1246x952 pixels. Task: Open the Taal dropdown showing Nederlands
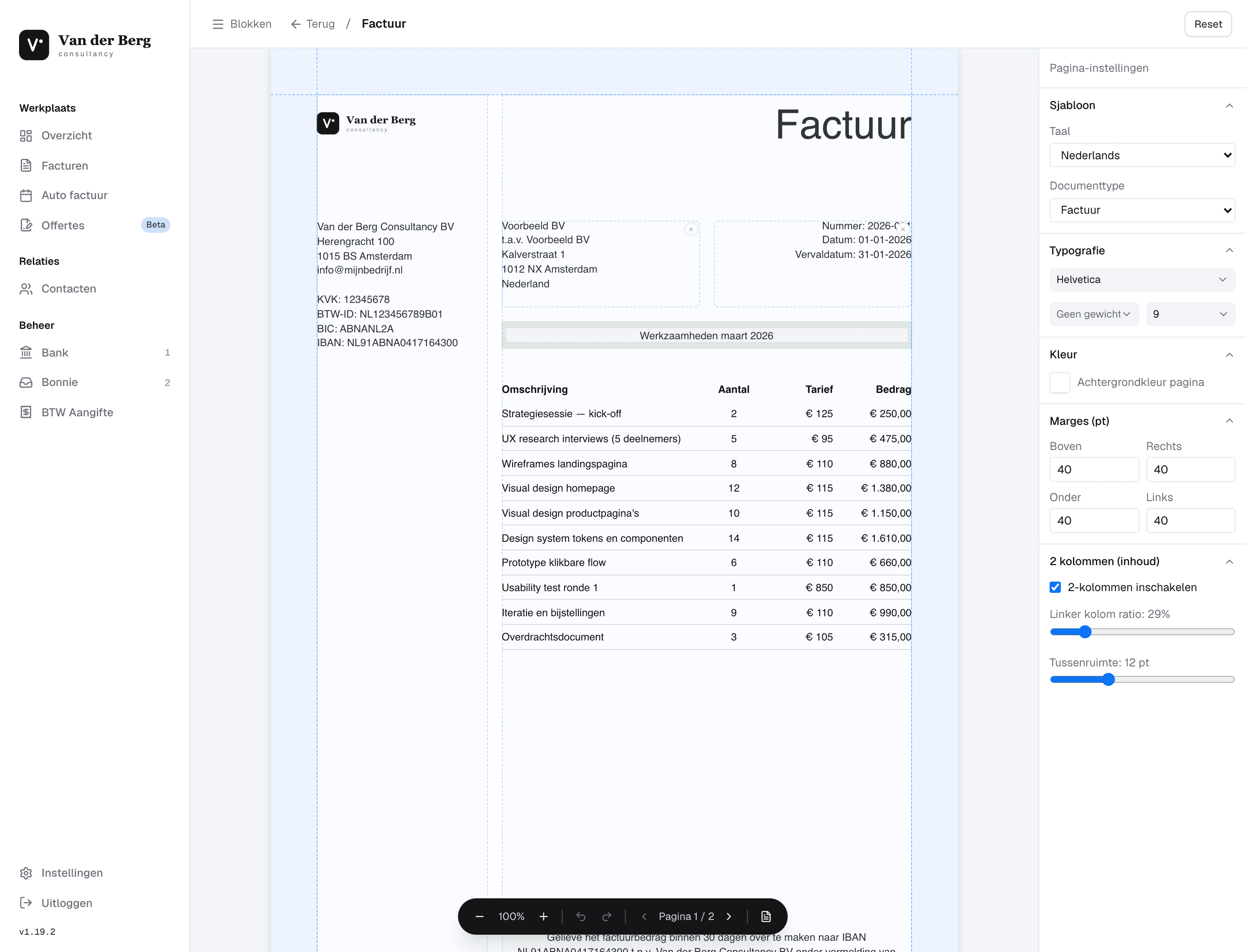pos(1142,155)
